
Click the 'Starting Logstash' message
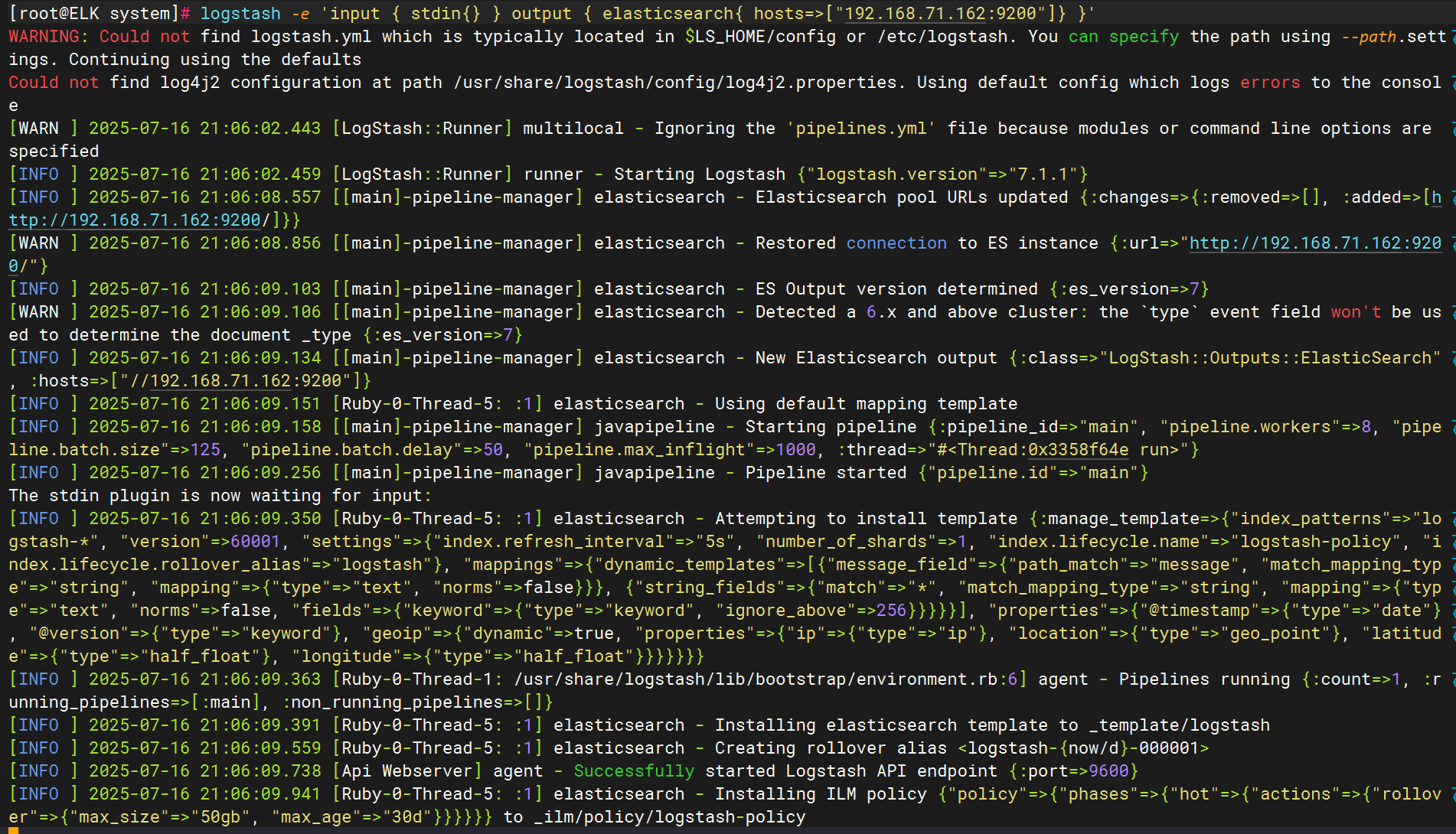pyautogui.click(x=700, y=174)
